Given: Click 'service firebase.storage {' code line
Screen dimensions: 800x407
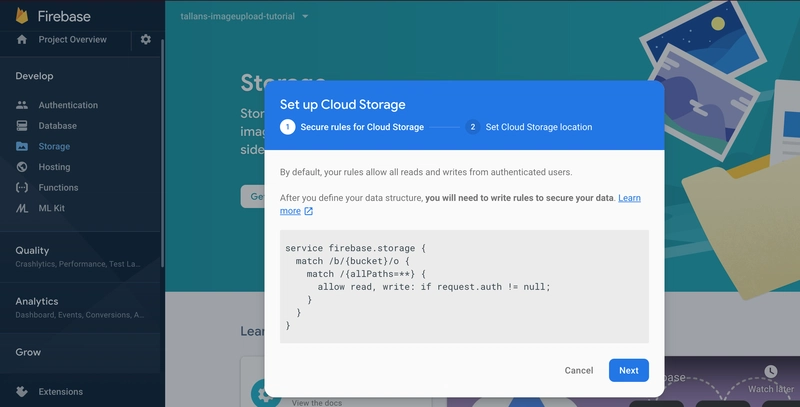Looking at the screenshot, I should 355,248.
